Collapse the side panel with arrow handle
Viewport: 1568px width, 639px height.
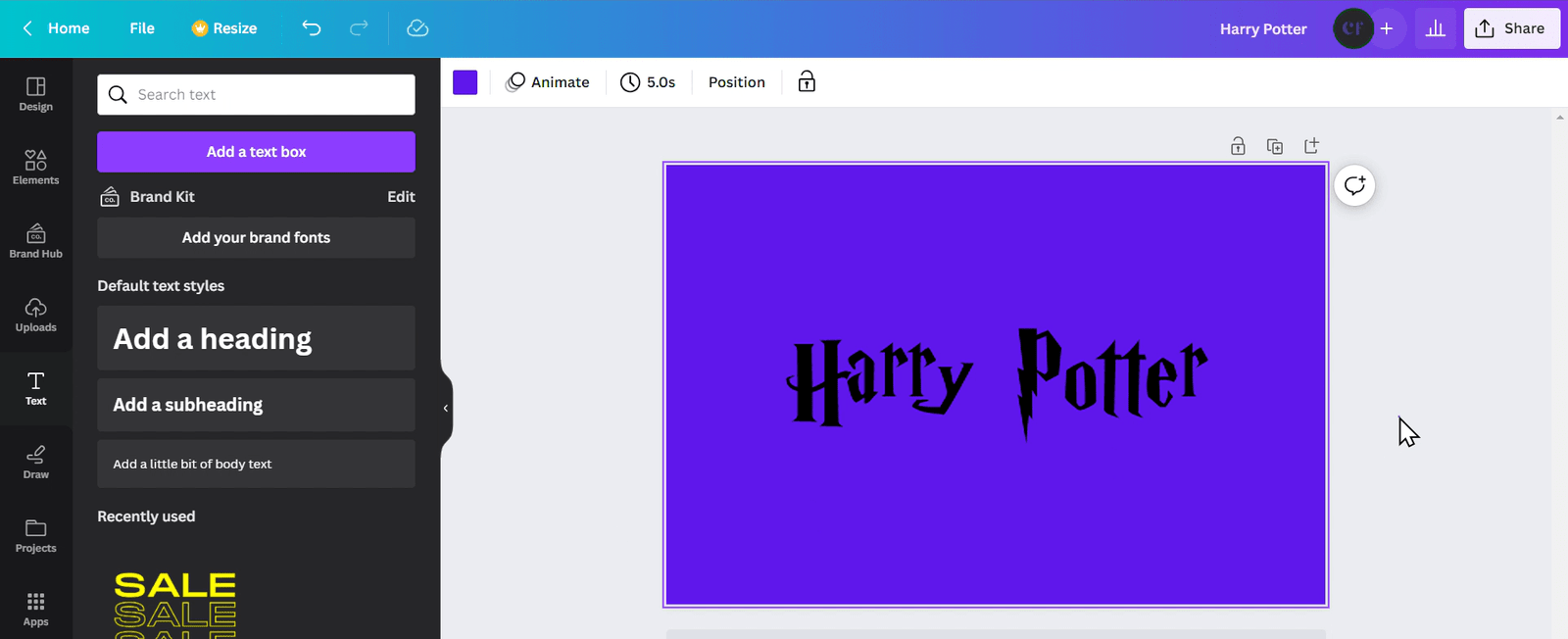point(446,408)
